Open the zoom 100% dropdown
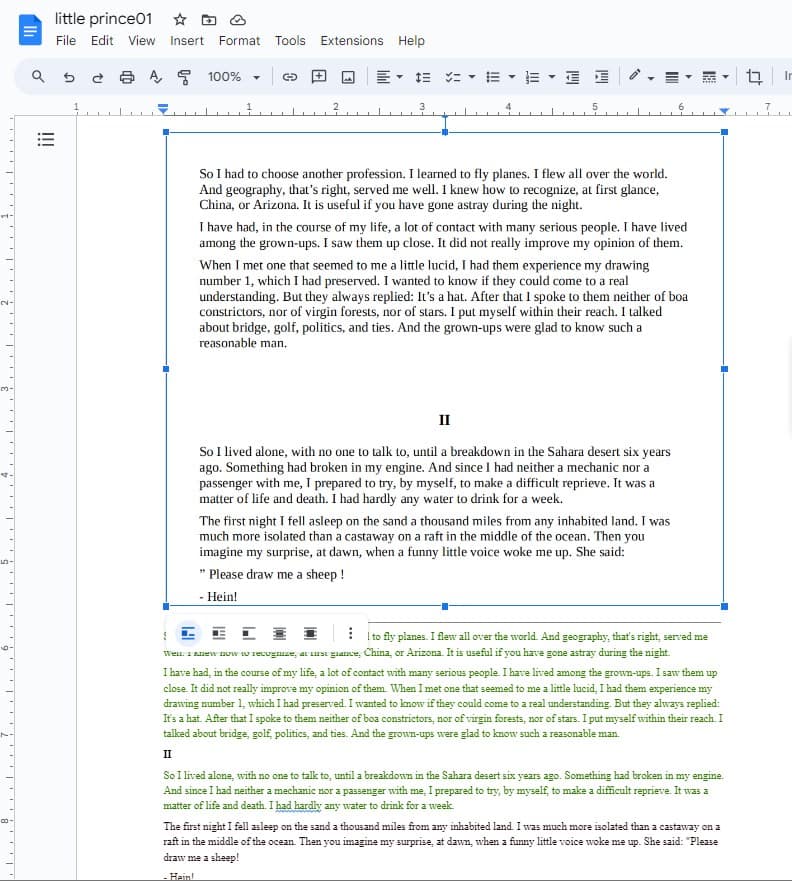Image resolution: width=792 pixels, height=881 pixels. click(234, 77)
